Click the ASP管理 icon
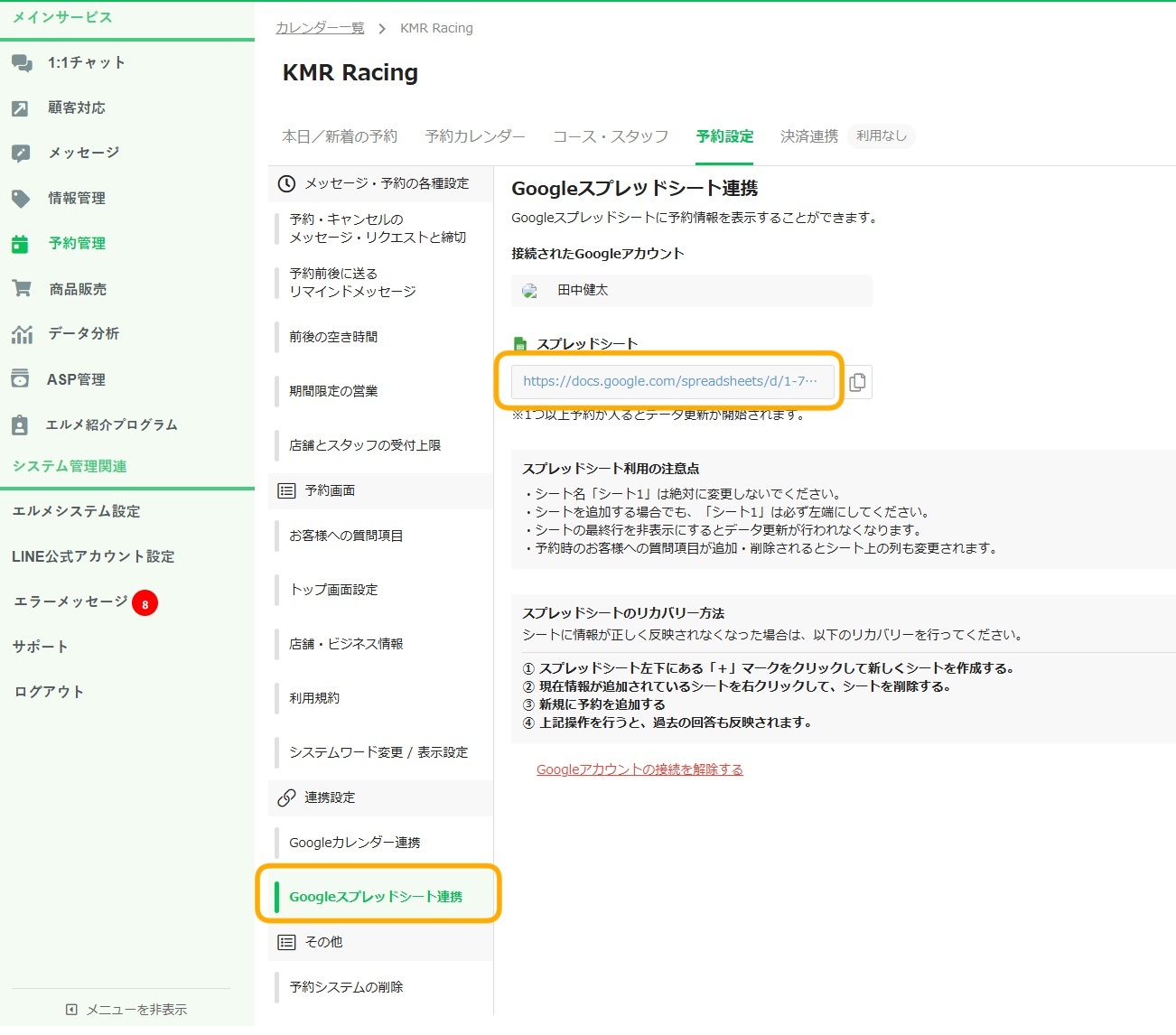 pyautogui.click(x=20, y=379)
